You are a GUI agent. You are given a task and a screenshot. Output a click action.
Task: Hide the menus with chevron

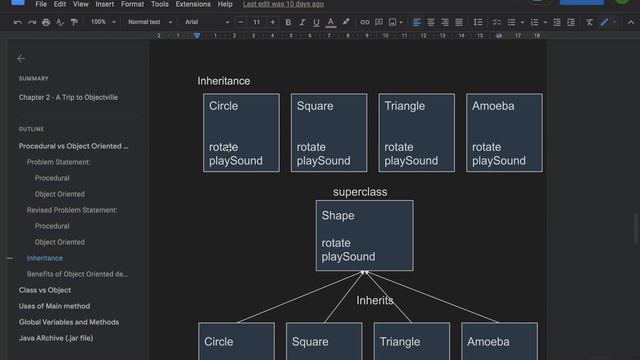(x=631, y=22)
